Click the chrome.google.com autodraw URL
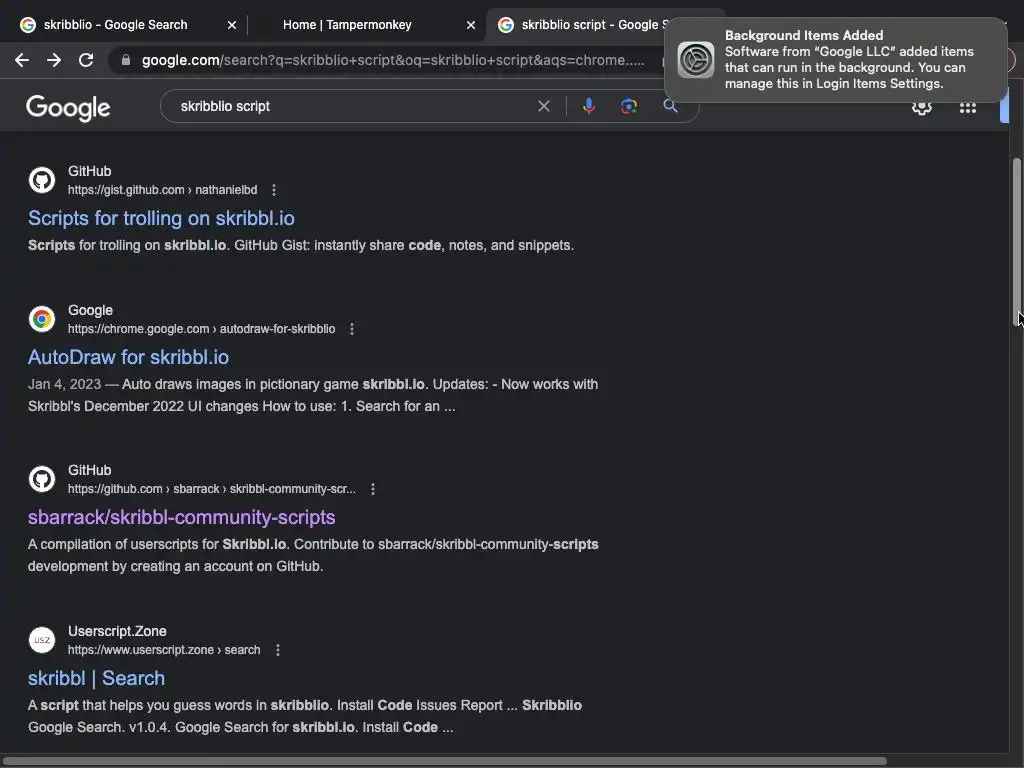 (201, 329)
